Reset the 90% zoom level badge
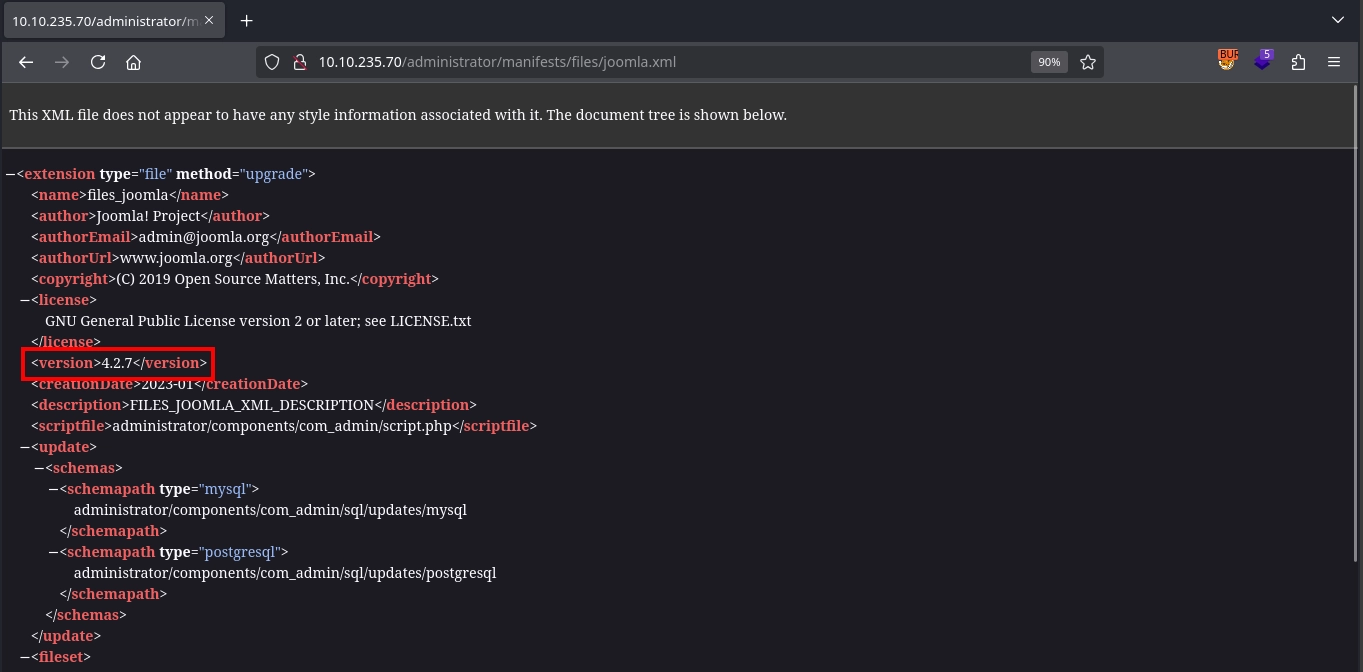This screenshot has width=1363, height=672. click(x=1048, y=62)
